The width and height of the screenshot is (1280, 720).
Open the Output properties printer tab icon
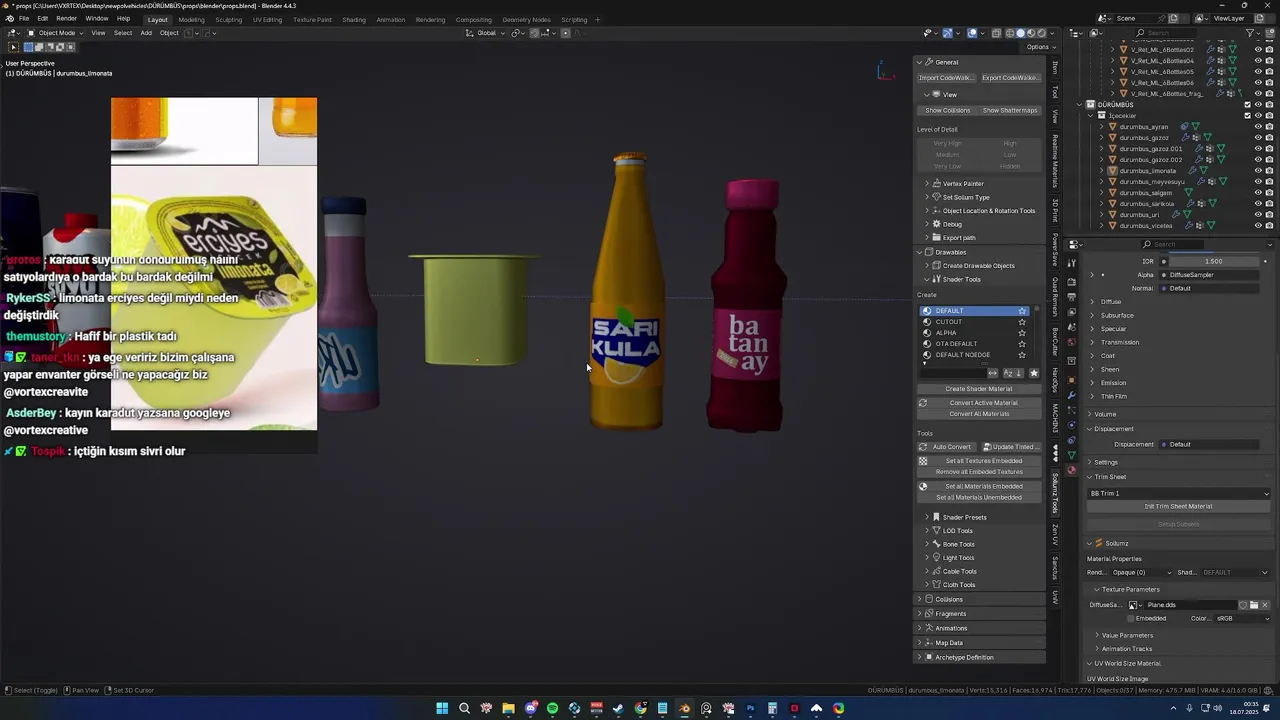[x=1071, y=297]
